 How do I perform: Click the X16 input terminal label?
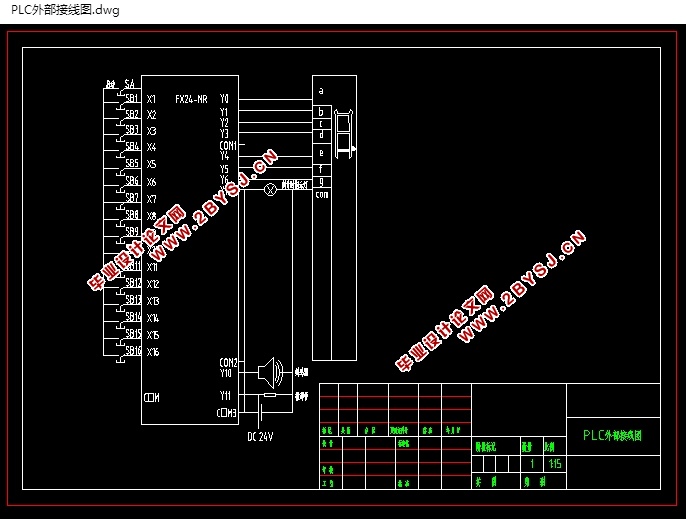click(153, 352)
